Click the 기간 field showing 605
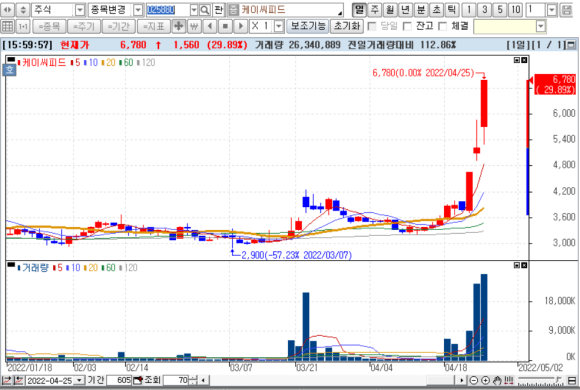This screenshot has height=390, width=580. coord(119,380)
